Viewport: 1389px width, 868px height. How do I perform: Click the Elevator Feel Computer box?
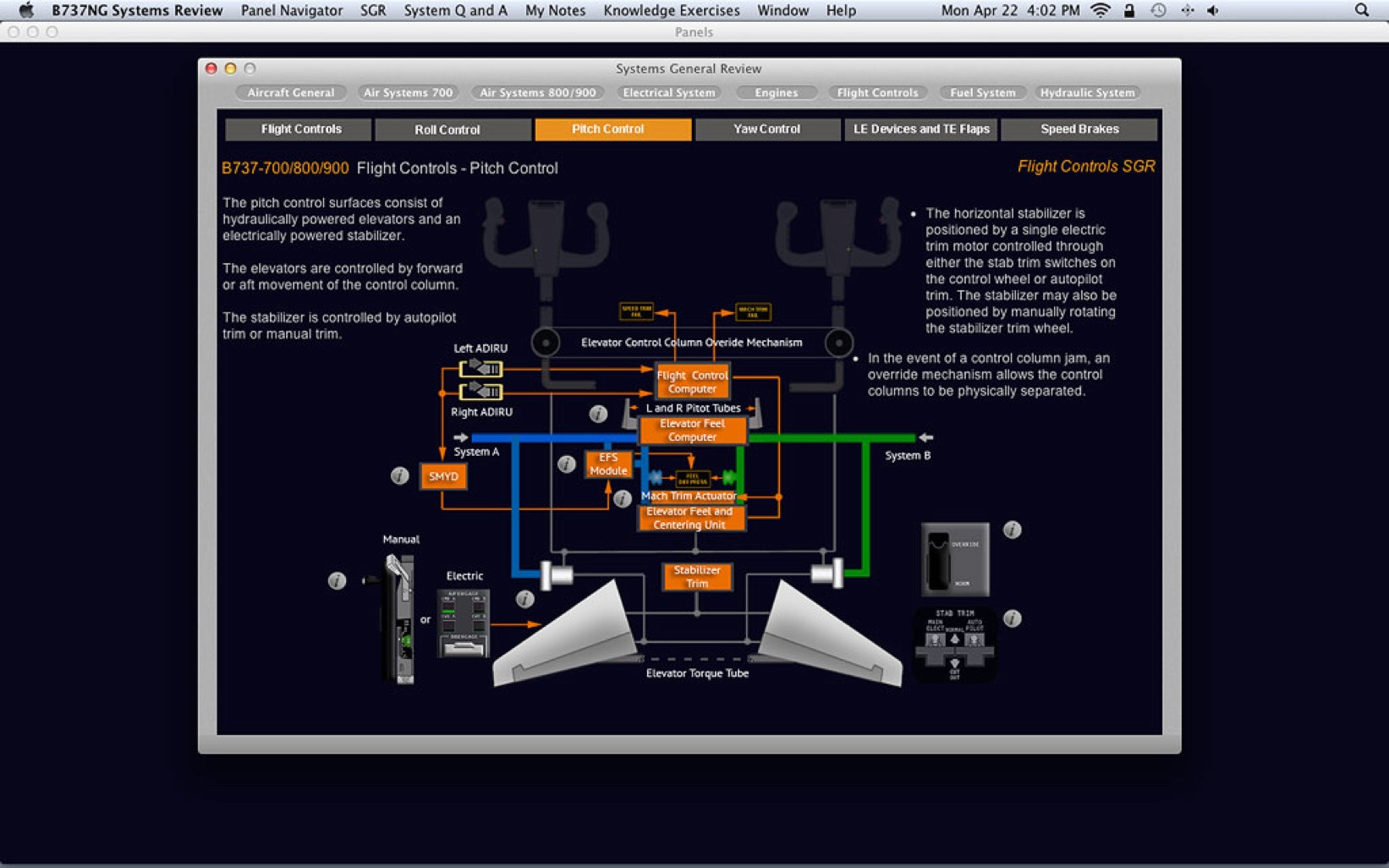pyautogui.click(x=692, y=431)
